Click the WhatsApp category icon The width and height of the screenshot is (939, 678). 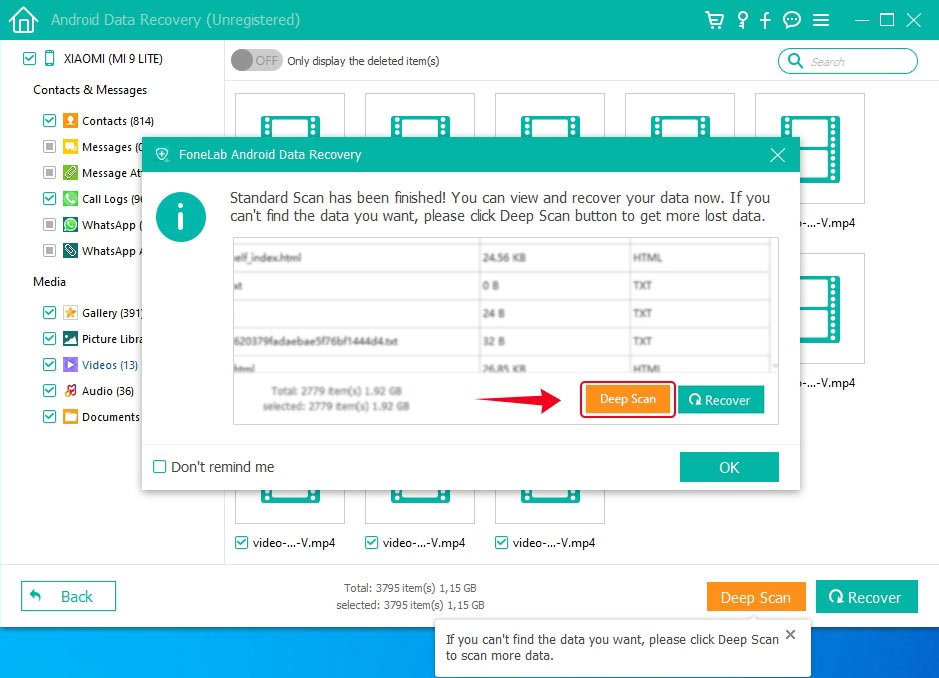[x=71, y=224]
